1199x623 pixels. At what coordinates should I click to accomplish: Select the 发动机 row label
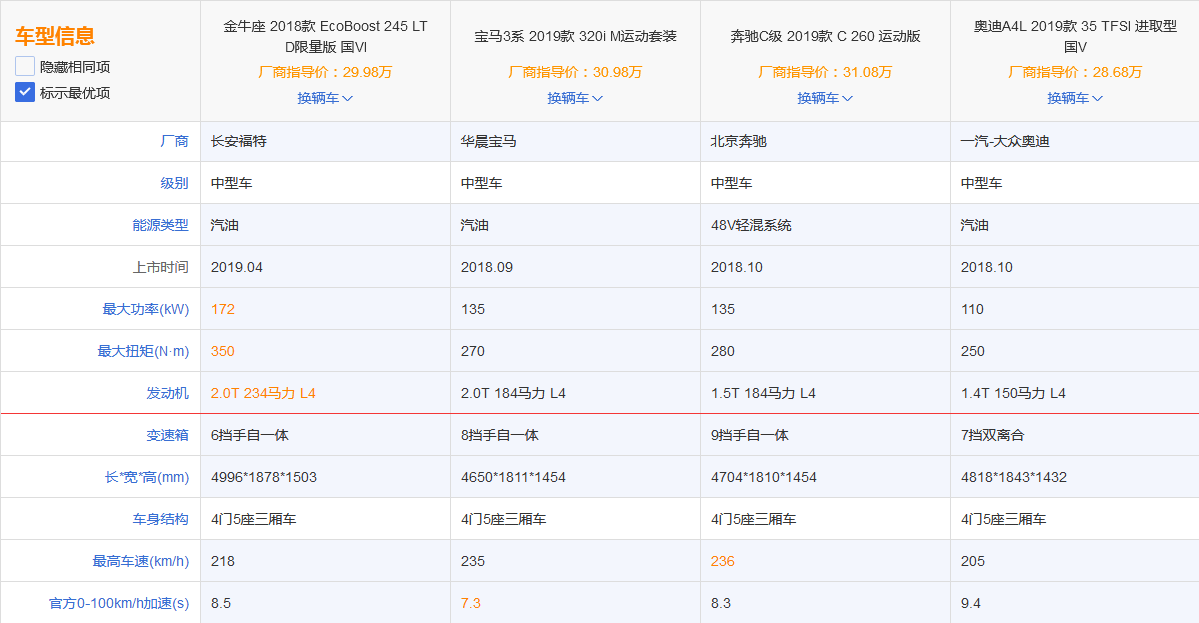(167, 394)
